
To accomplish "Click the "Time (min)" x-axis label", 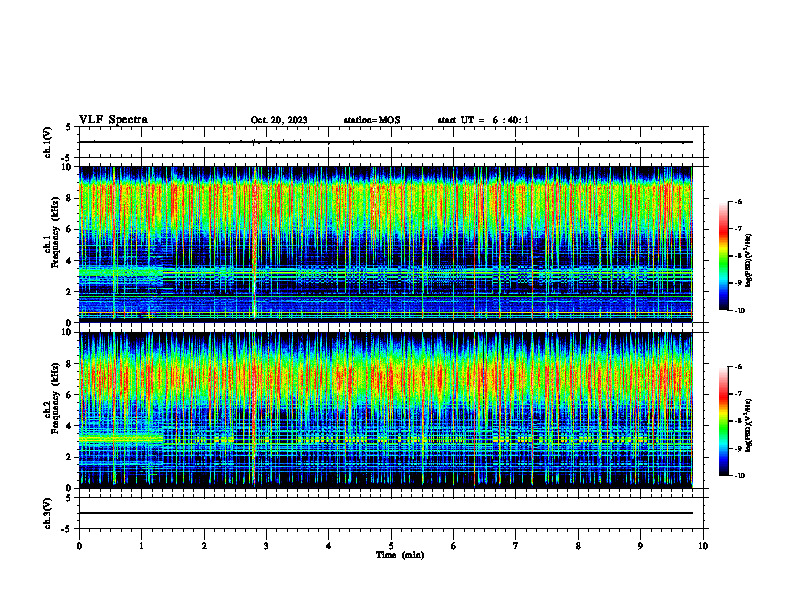I will (x=400, y=555).
